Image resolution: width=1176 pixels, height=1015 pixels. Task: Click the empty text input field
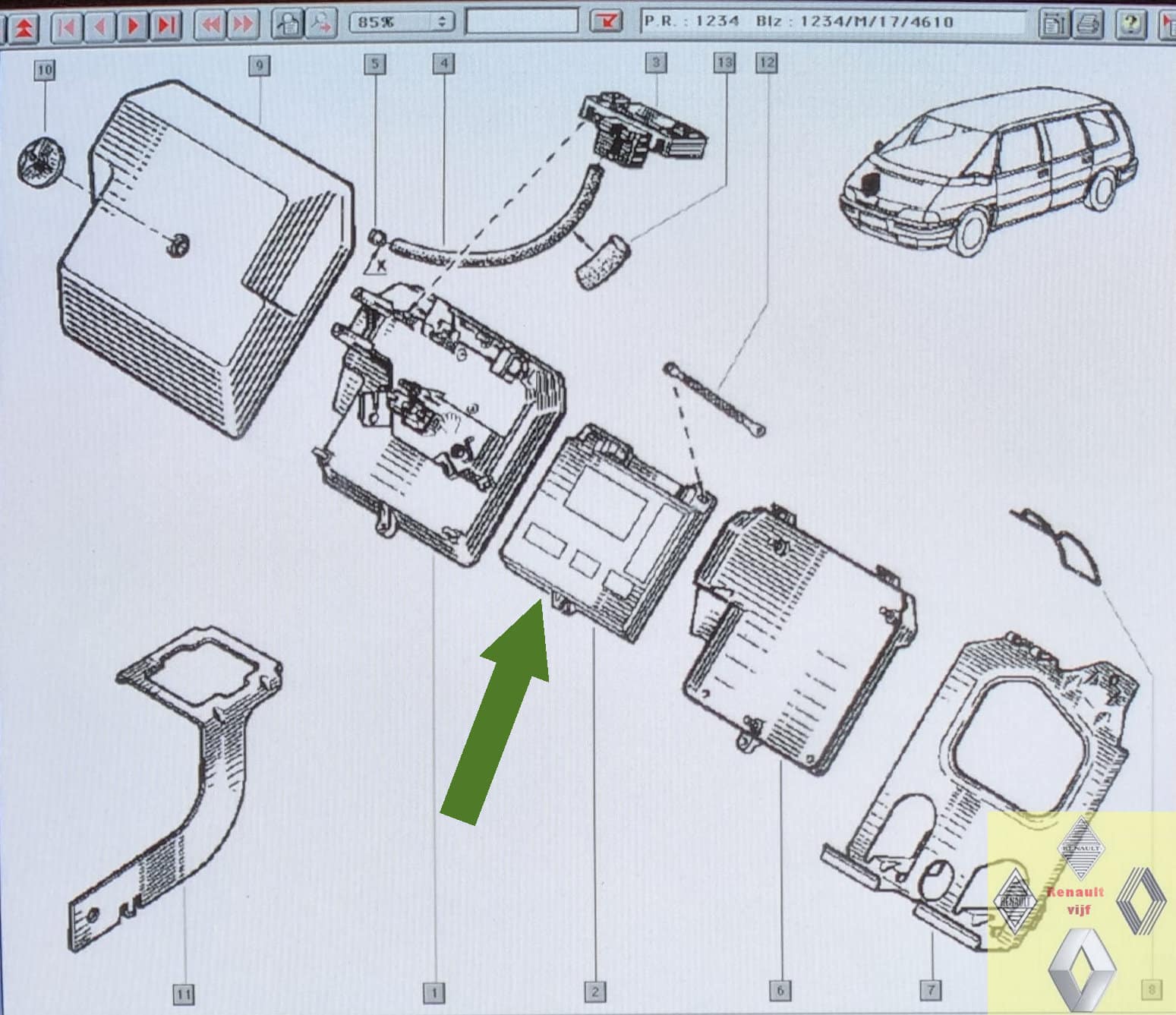(x=521, y=21)
